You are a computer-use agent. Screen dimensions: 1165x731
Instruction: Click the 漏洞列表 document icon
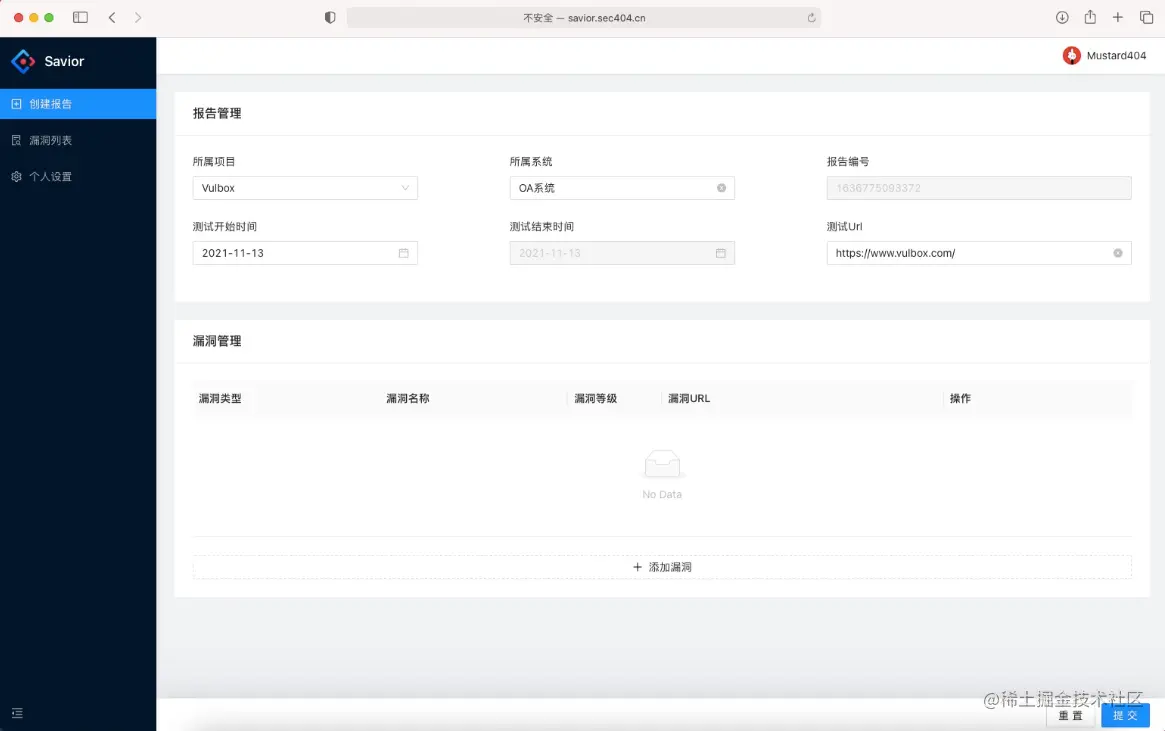point(16,140)
